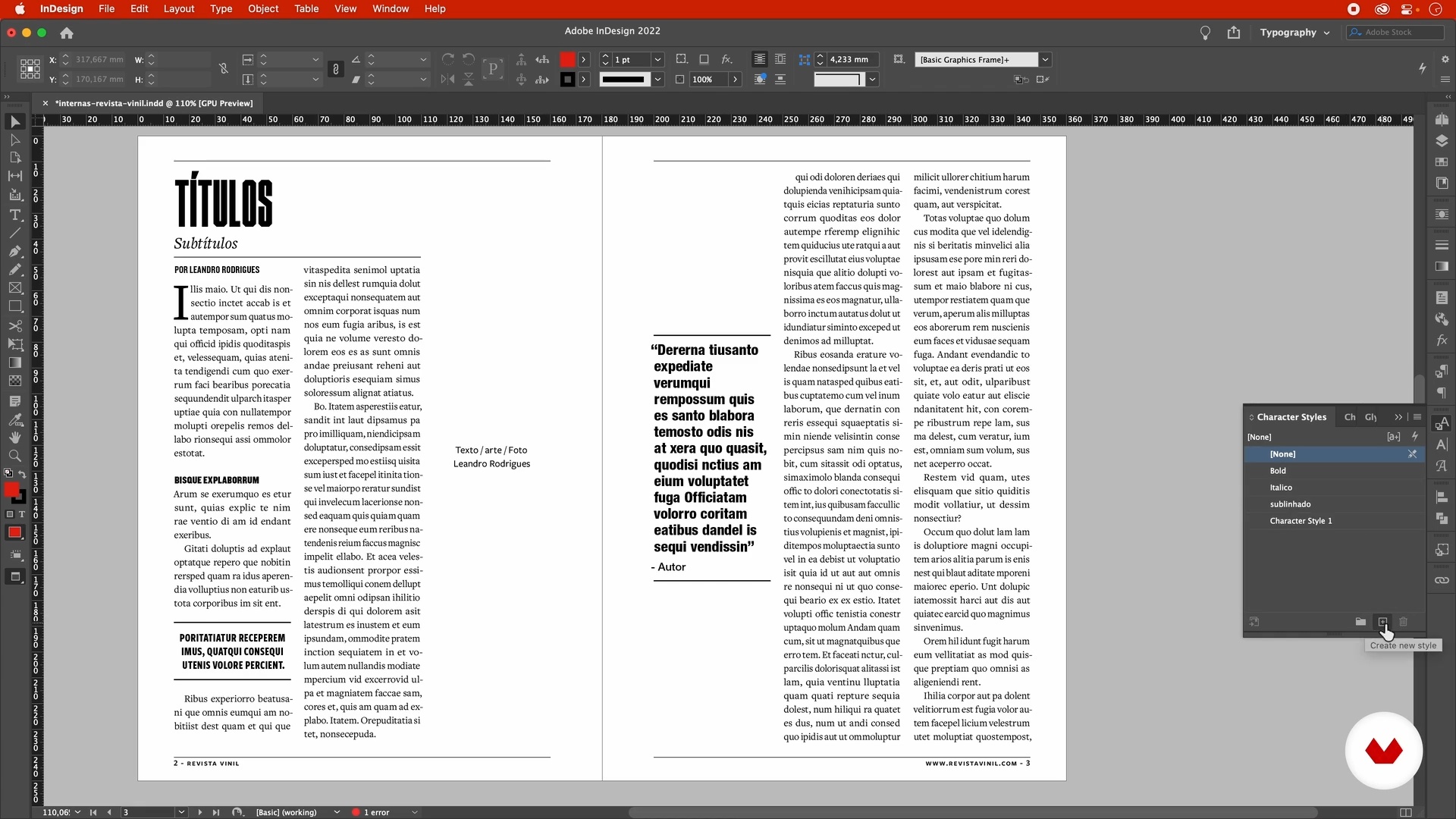
Task: Open the Effects fx panel in dock
Action: click(1442, 340)
